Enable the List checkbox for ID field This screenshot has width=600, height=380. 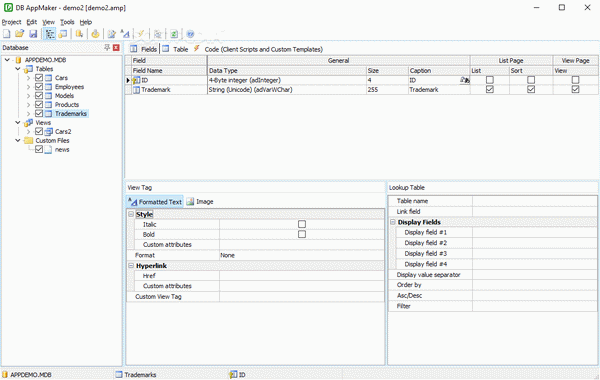[489, 80]
